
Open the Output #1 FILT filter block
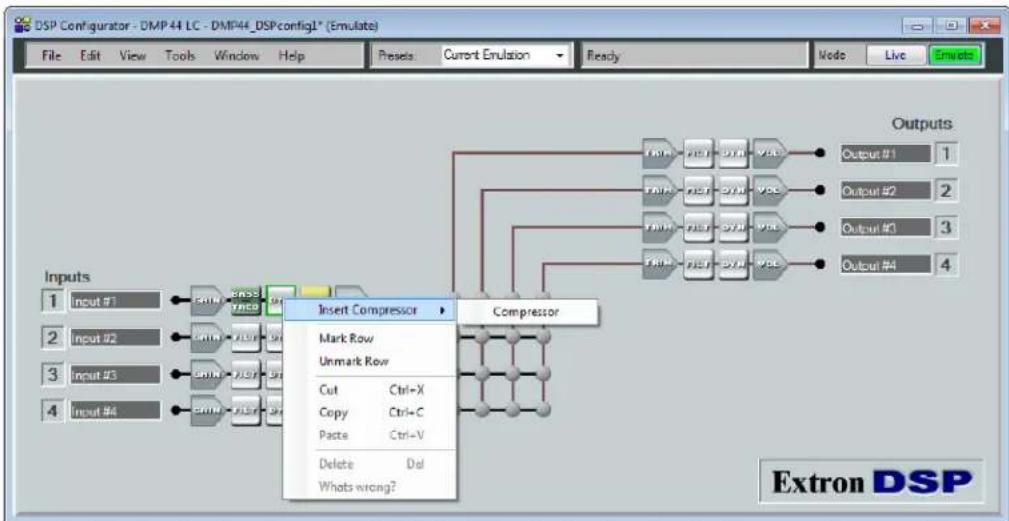click(699, 154)
